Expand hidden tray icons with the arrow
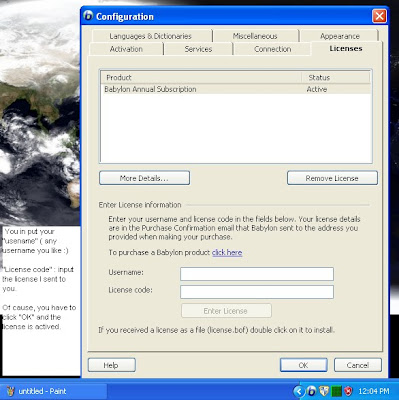 tap(299, 391)
